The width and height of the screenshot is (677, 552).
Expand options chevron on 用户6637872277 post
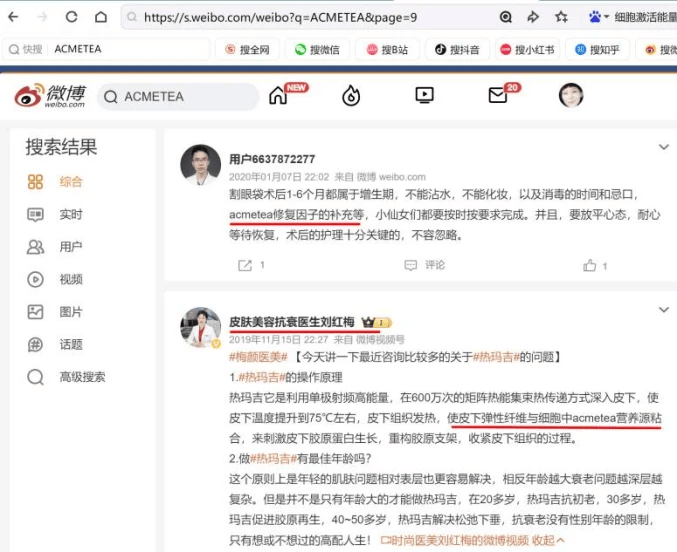tap(664, 147)
